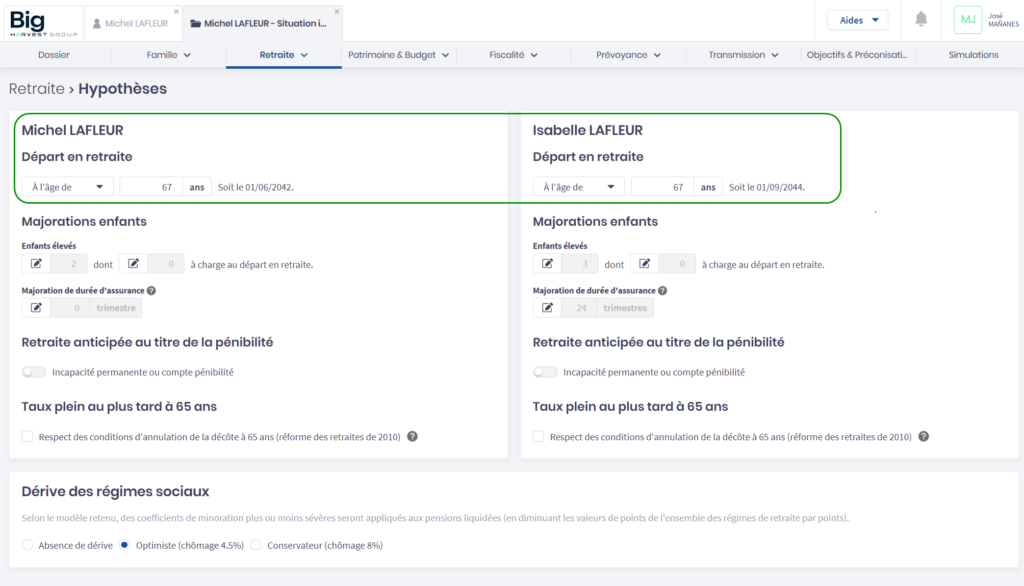This screenshot has width=1024, height=586.
Task: Click the notification bell icon
Action: pyautogui.click(x=921, y=20)
